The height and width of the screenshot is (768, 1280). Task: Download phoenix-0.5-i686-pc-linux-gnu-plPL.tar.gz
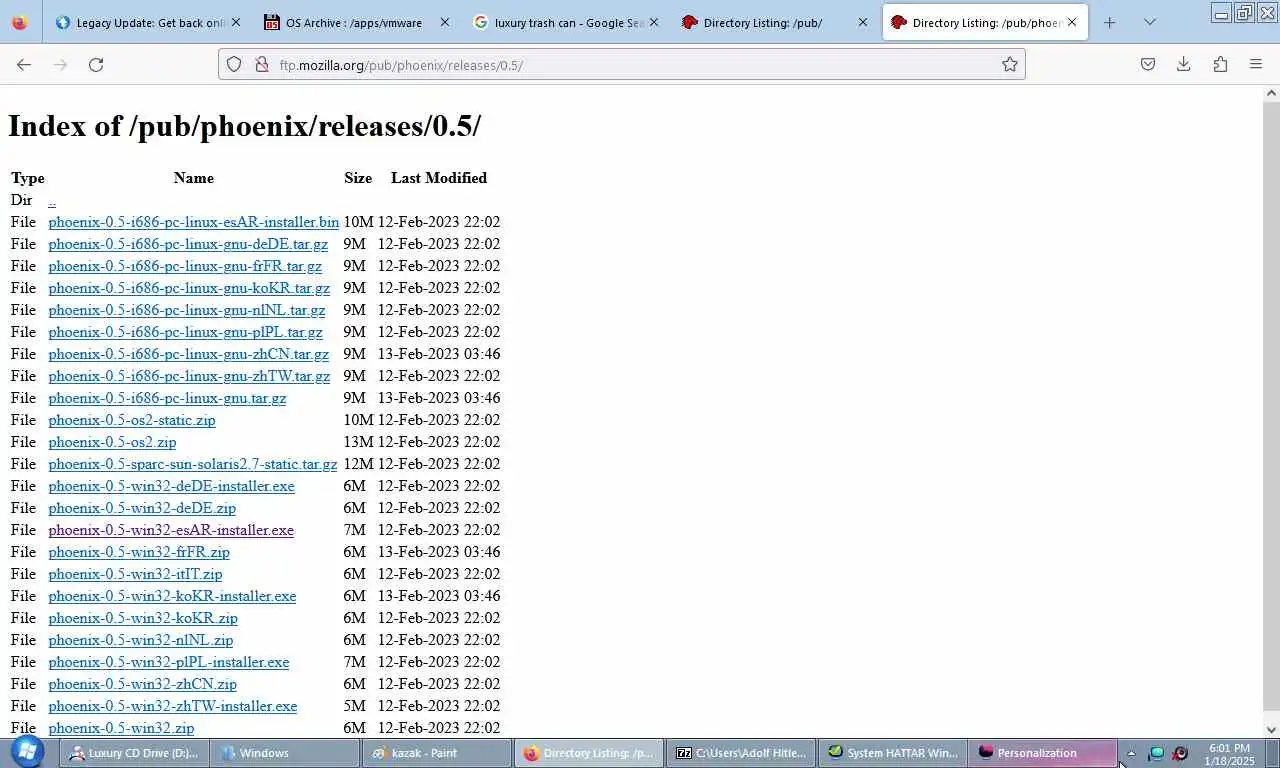(185, 332)
